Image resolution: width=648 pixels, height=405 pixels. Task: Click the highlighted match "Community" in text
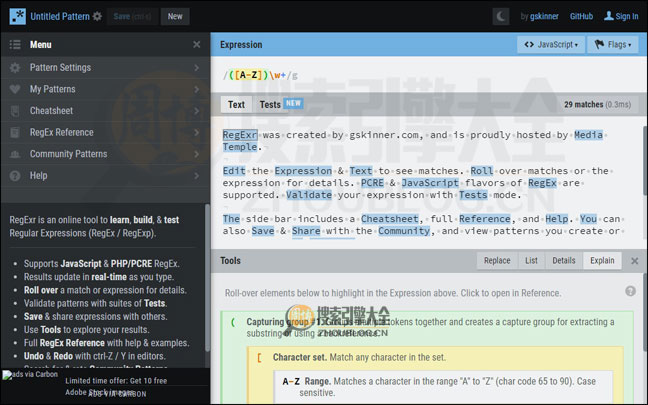click(x=404, y=231)
